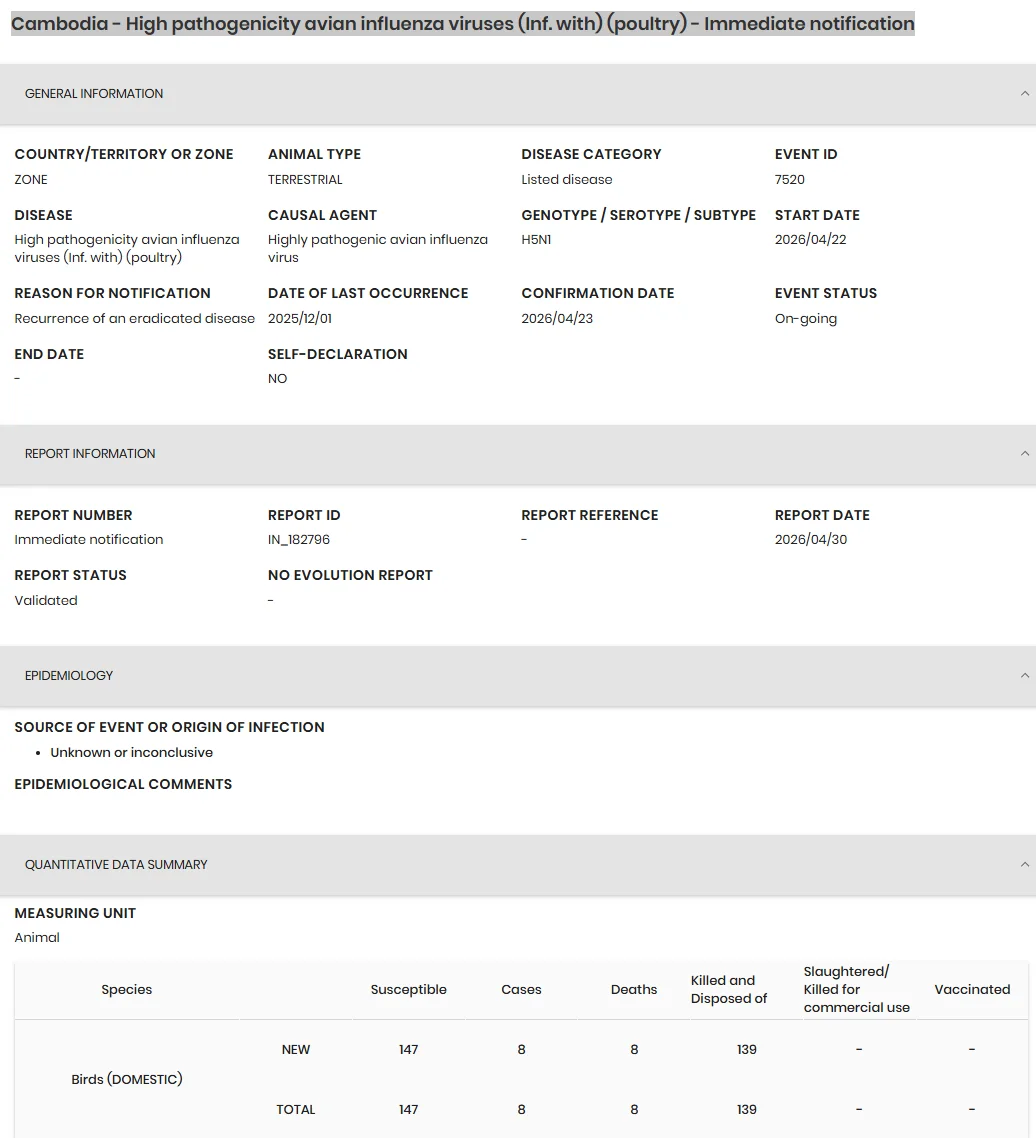Click the Vaccinated column header

pos(972,989)
